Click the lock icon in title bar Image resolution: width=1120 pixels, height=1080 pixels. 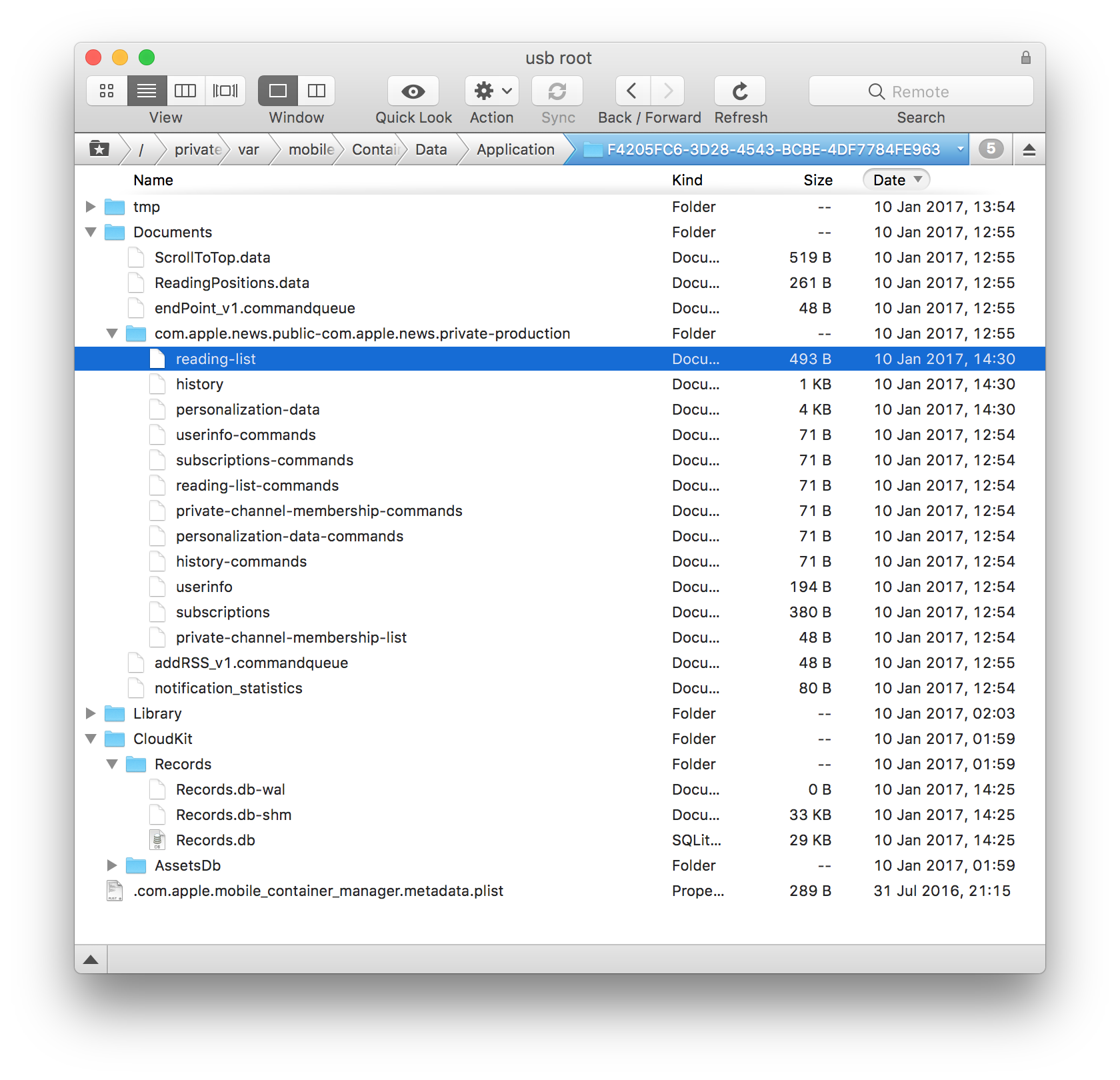coord(1026,58)
